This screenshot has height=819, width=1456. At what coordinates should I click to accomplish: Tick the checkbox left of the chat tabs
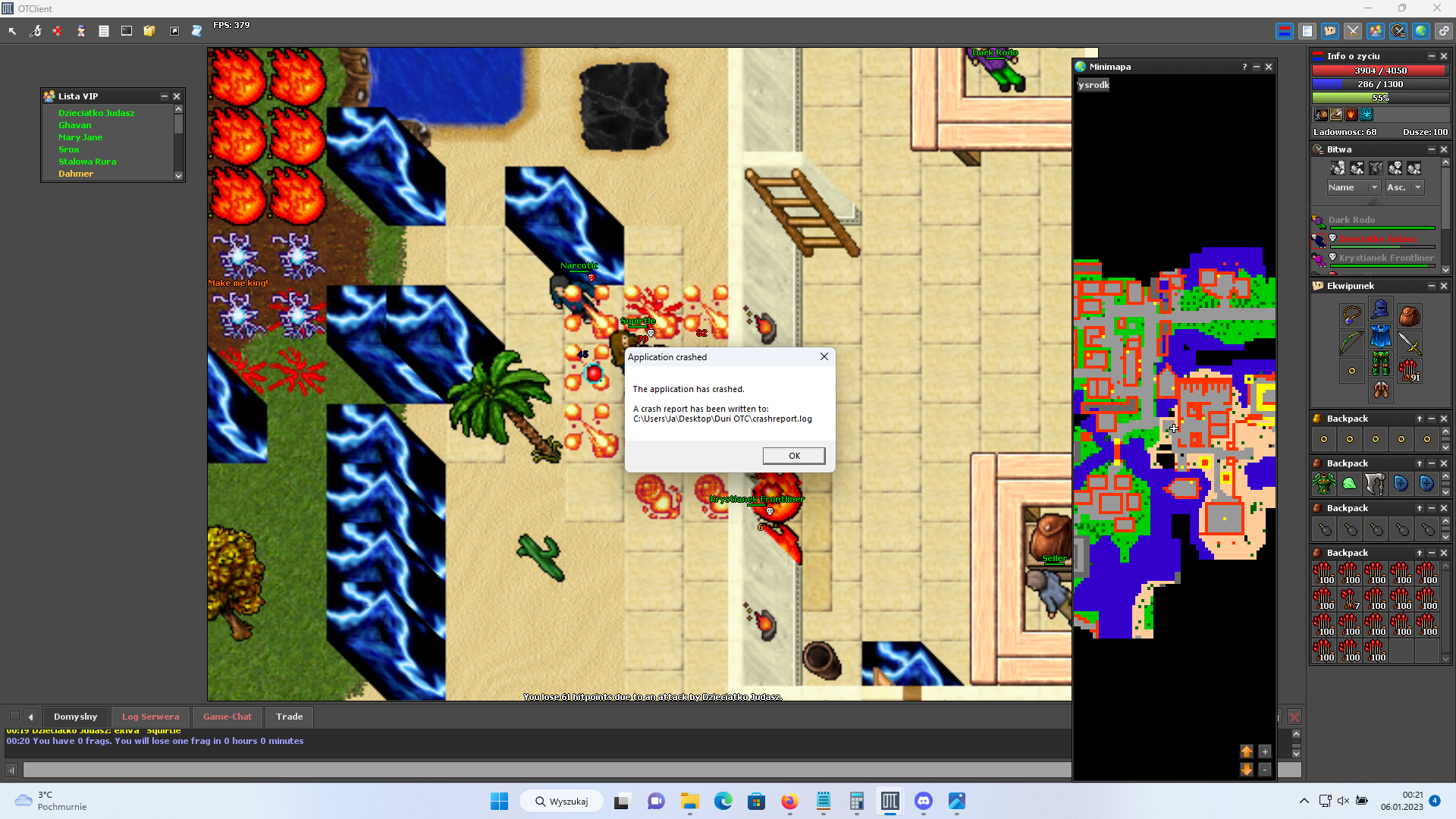(14, 716)
